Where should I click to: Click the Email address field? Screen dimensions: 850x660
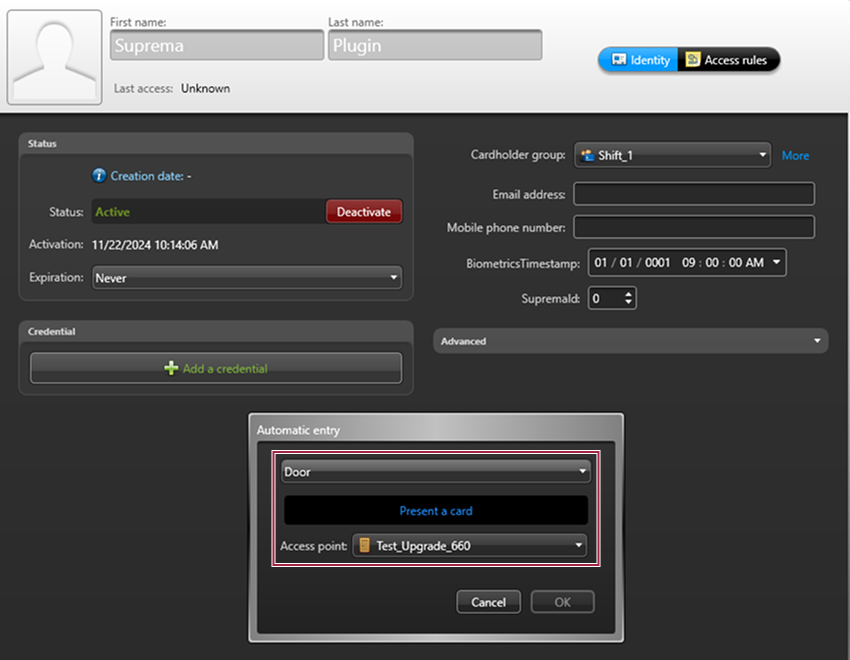(693, 194)
